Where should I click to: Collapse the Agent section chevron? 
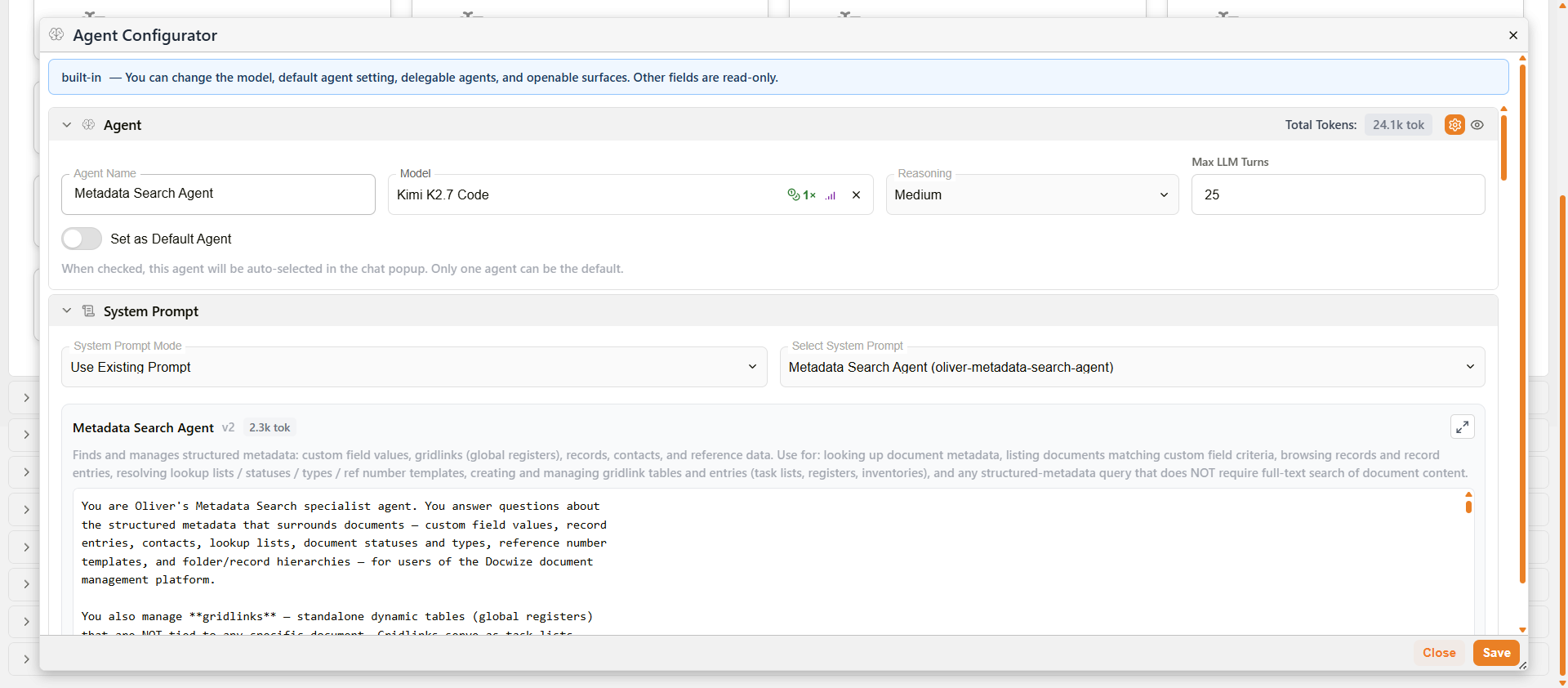click(x=67, y=125)
